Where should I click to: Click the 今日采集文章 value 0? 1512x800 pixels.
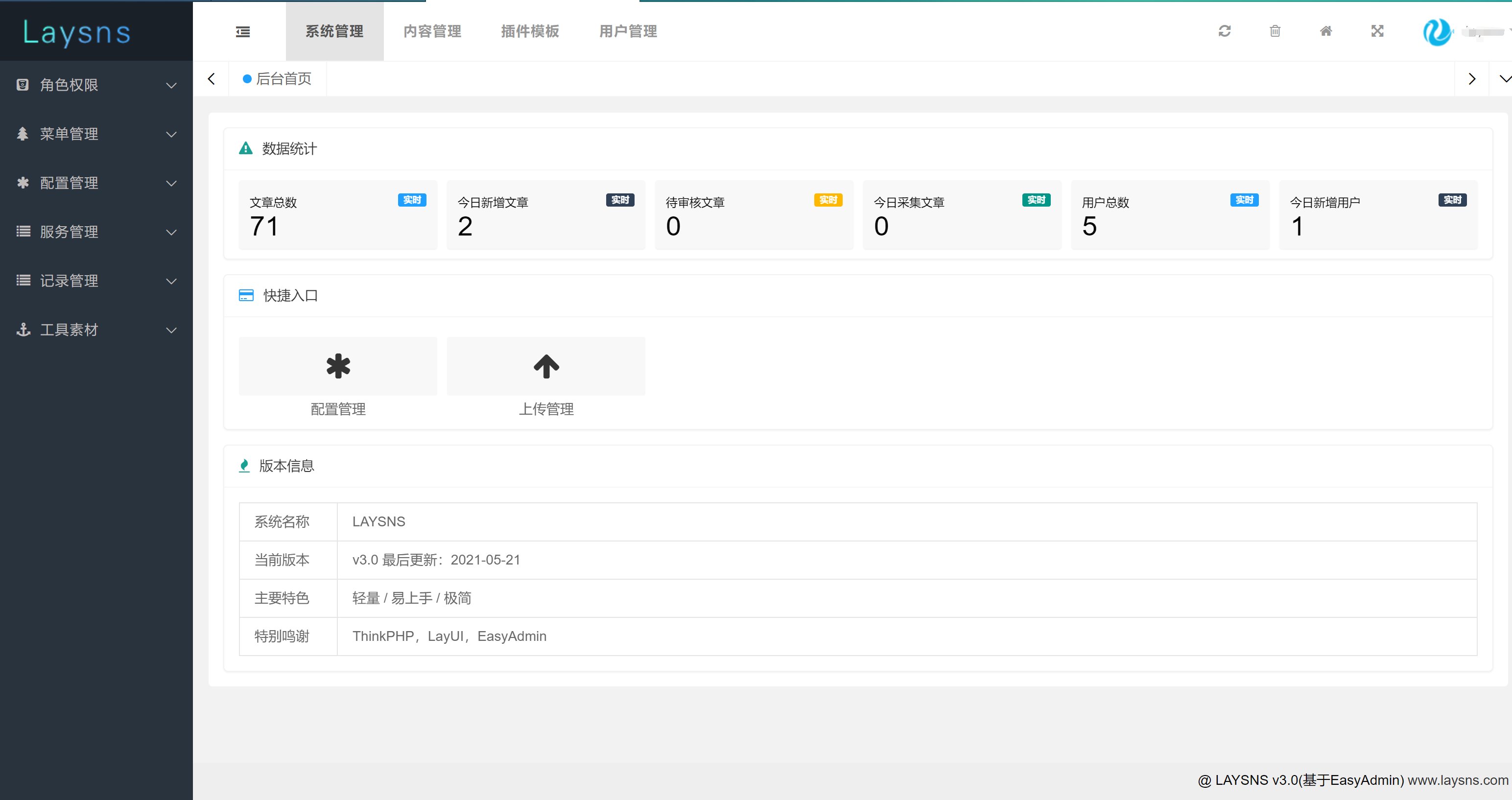tap(881, 227)
